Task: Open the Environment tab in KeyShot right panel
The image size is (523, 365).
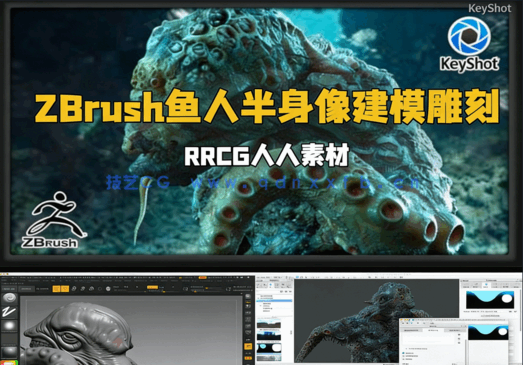Action: coord(486,285)
